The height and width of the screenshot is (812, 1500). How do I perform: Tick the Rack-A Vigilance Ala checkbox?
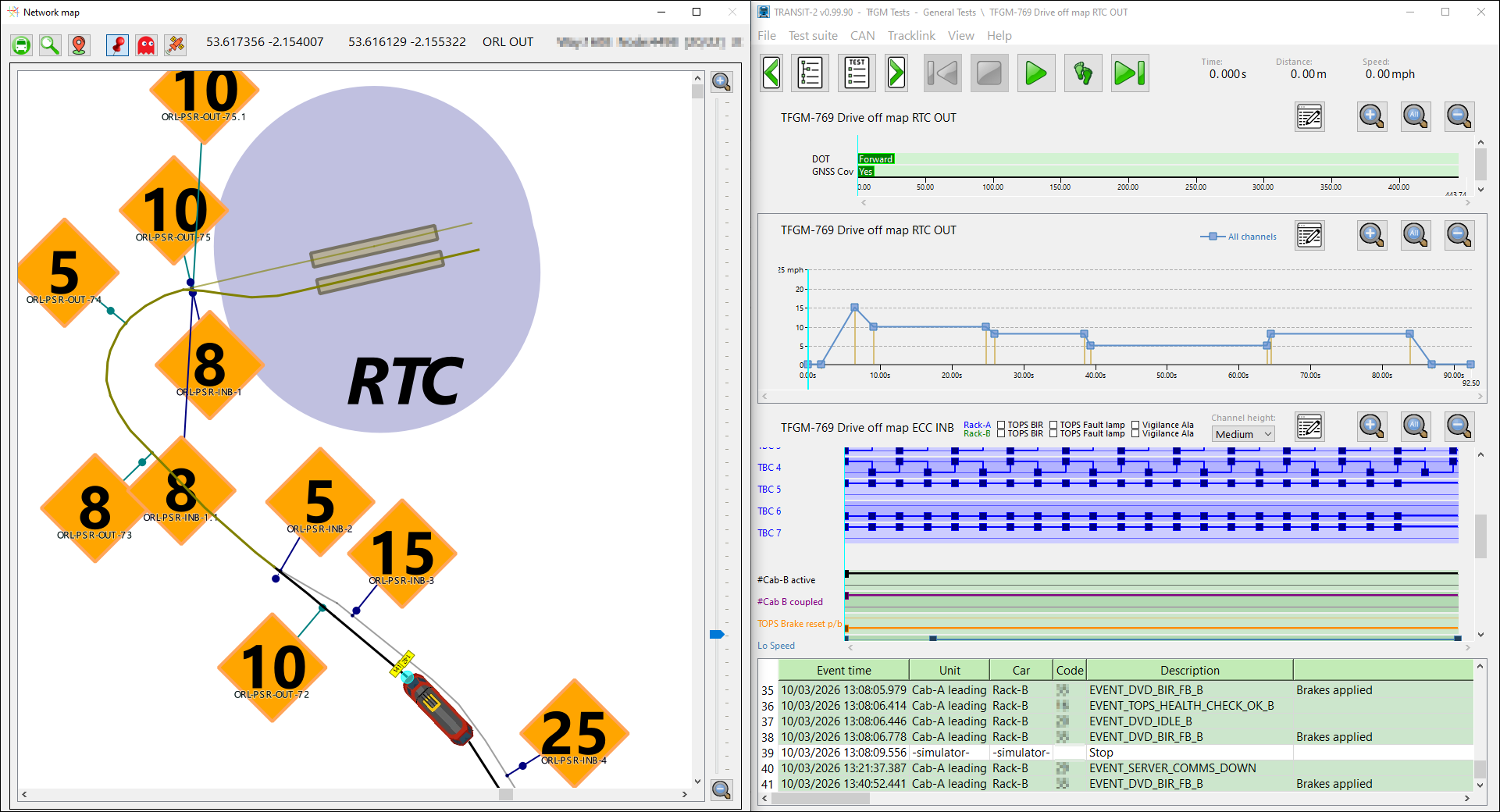1136,425
